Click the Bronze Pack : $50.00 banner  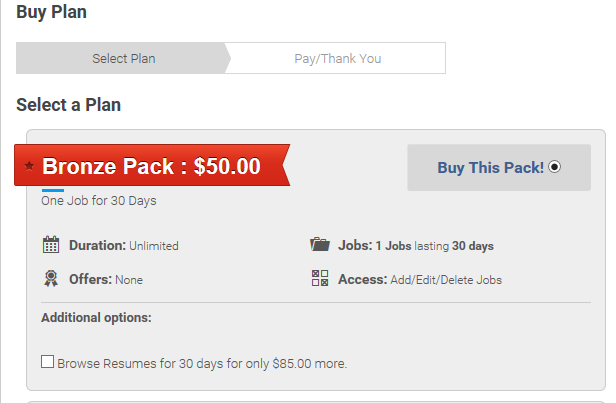point(152,165)
